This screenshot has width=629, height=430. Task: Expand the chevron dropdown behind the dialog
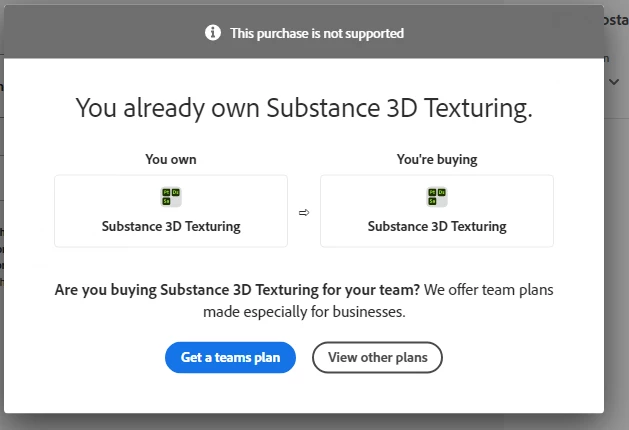613,83
